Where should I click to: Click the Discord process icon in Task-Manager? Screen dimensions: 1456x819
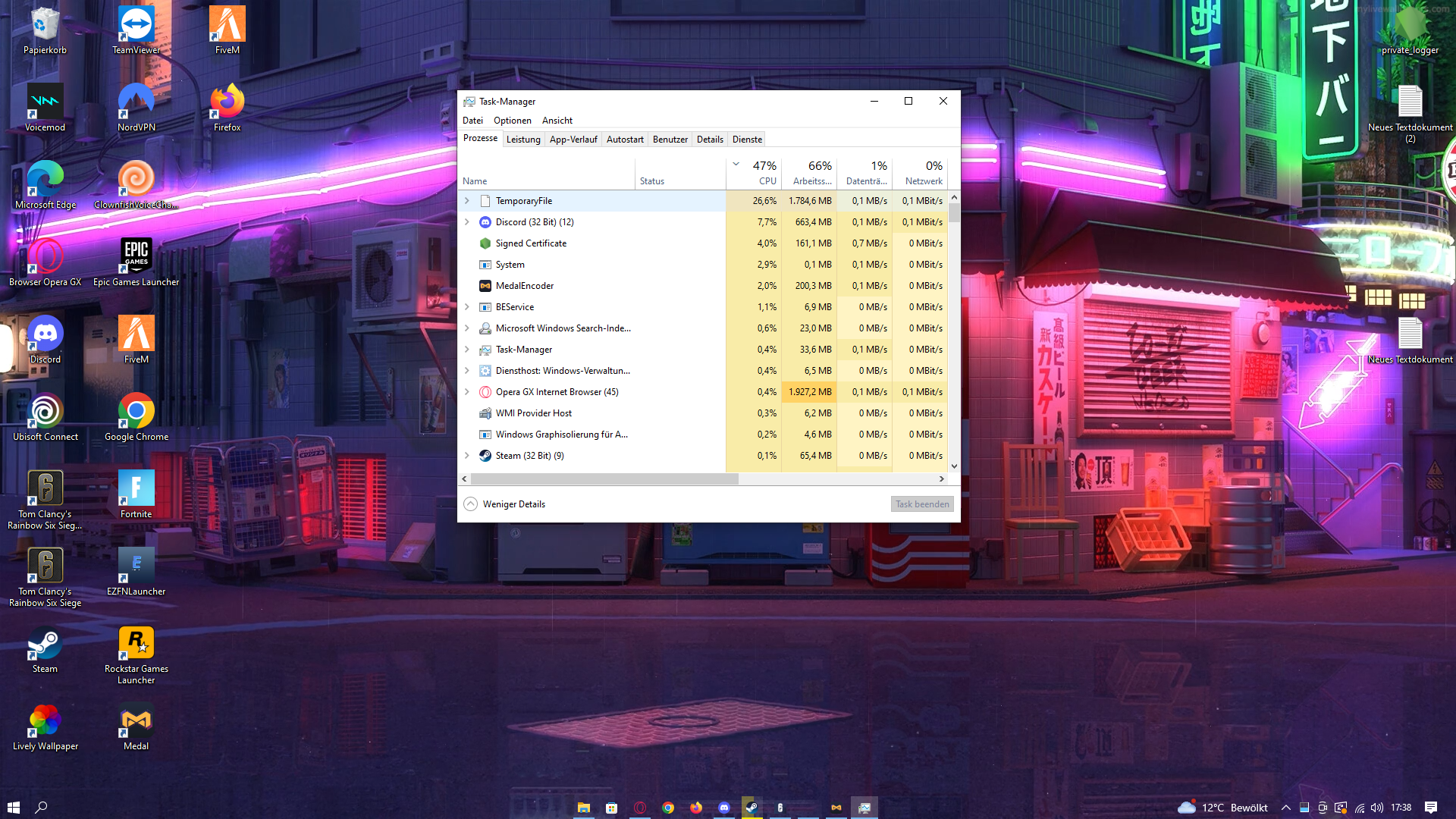(485, 222)
